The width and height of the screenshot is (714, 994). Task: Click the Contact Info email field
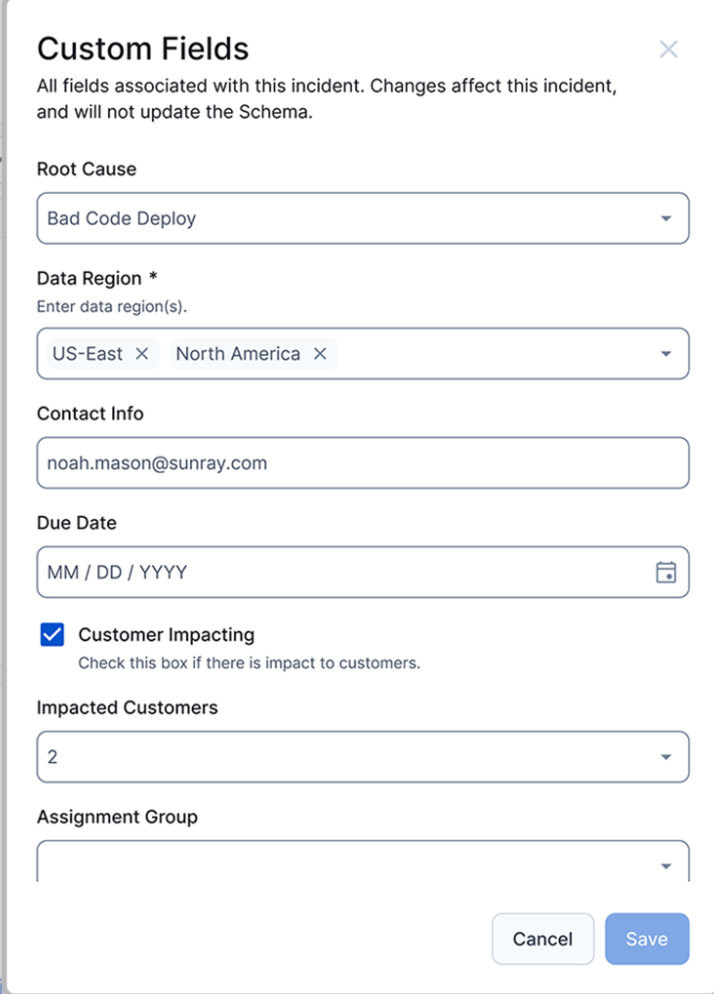coord(360,463)
